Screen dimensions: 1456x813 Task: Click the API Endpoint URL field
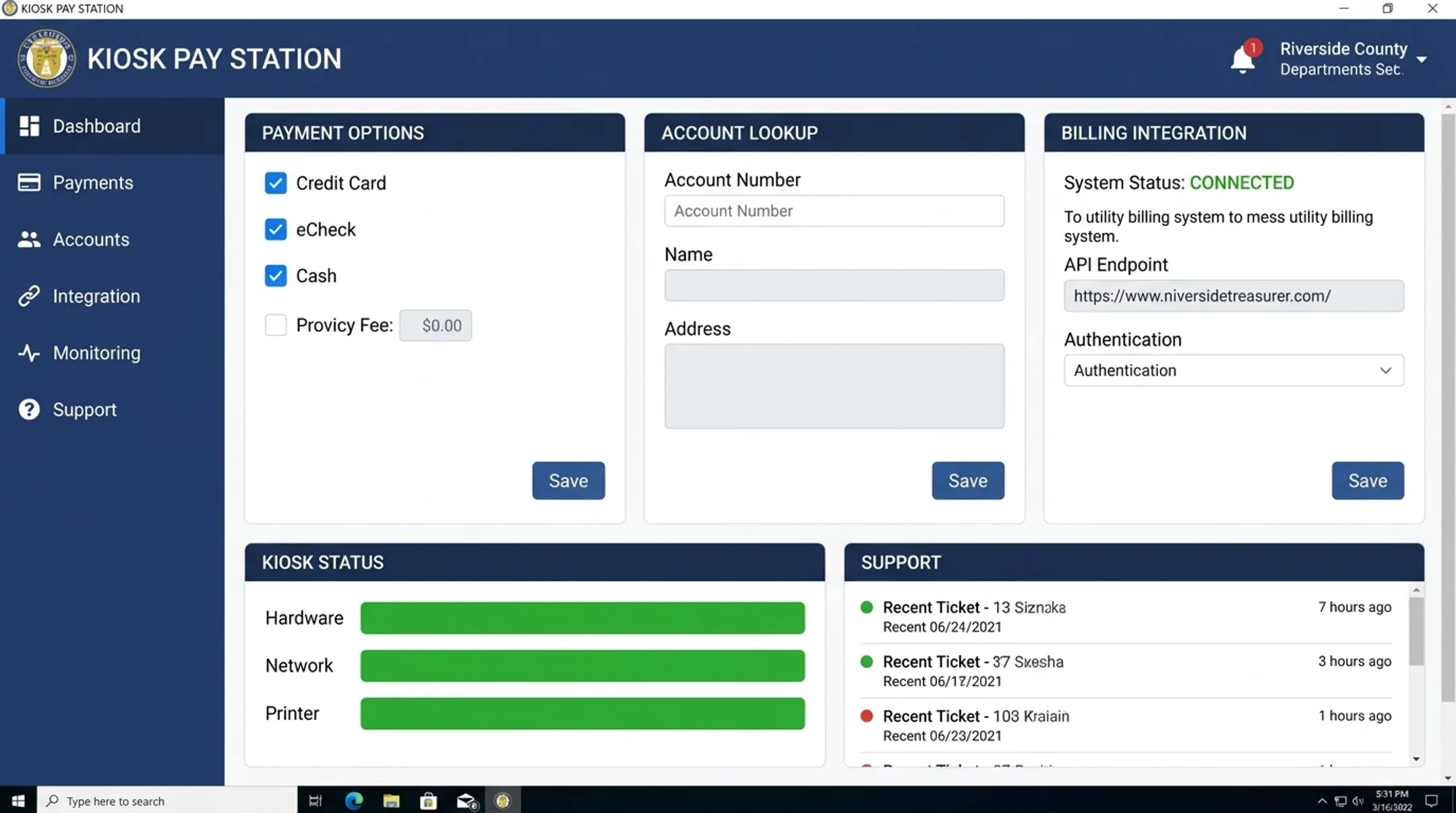(1234, 296)
